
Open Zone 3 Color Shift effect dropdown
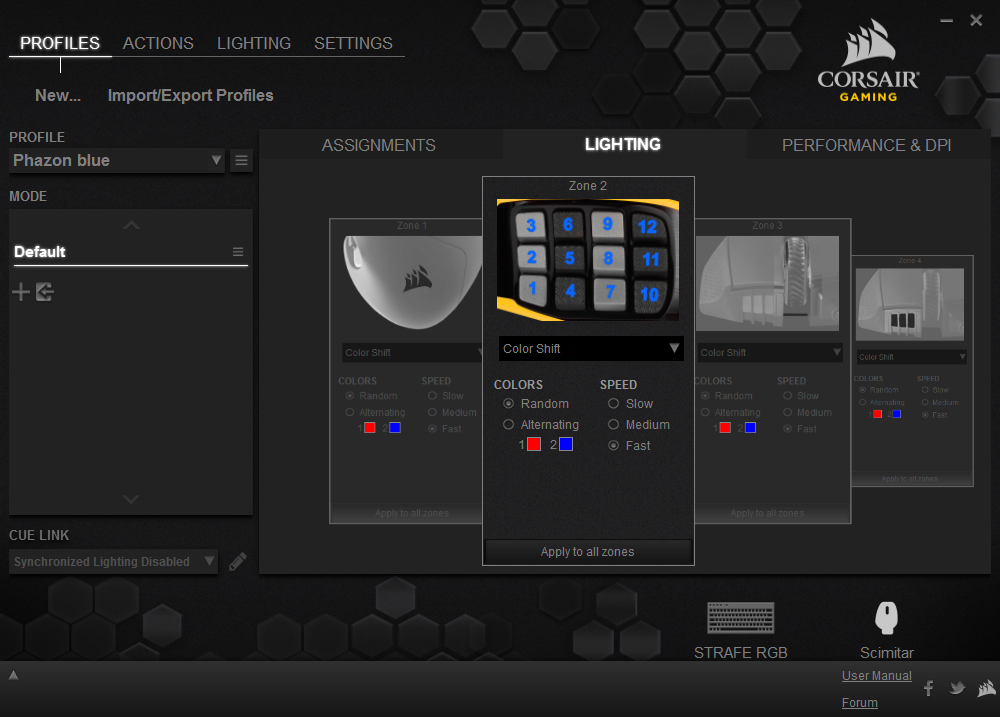click(x=770, y=353)
